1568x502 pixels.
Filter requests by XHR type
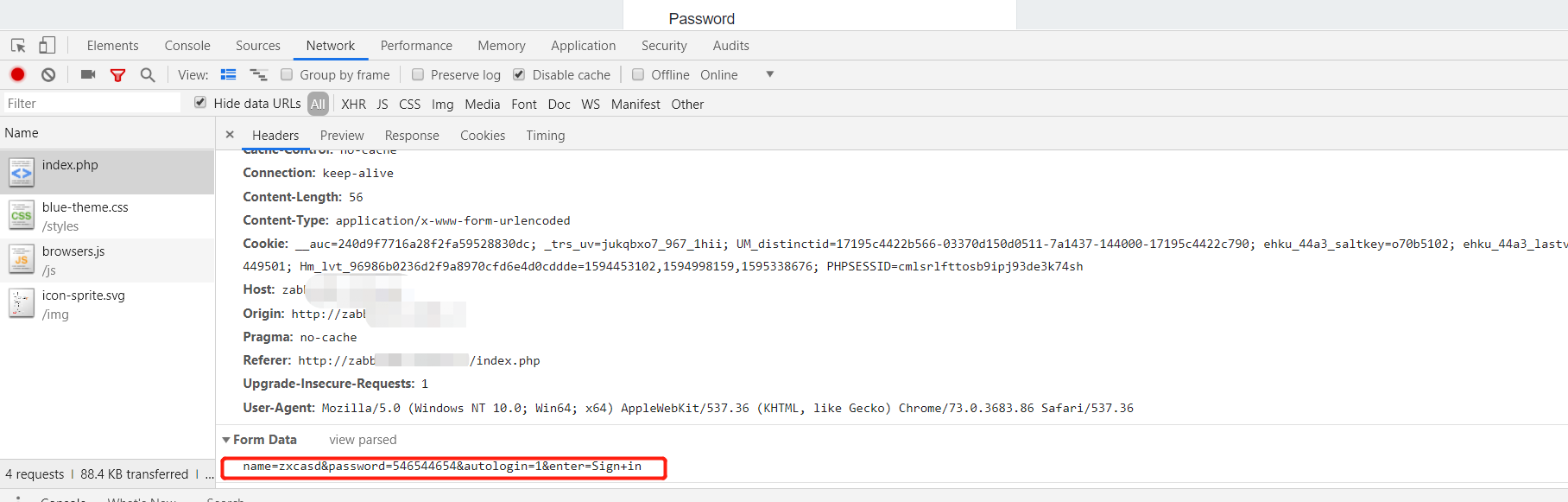(353, 105)
